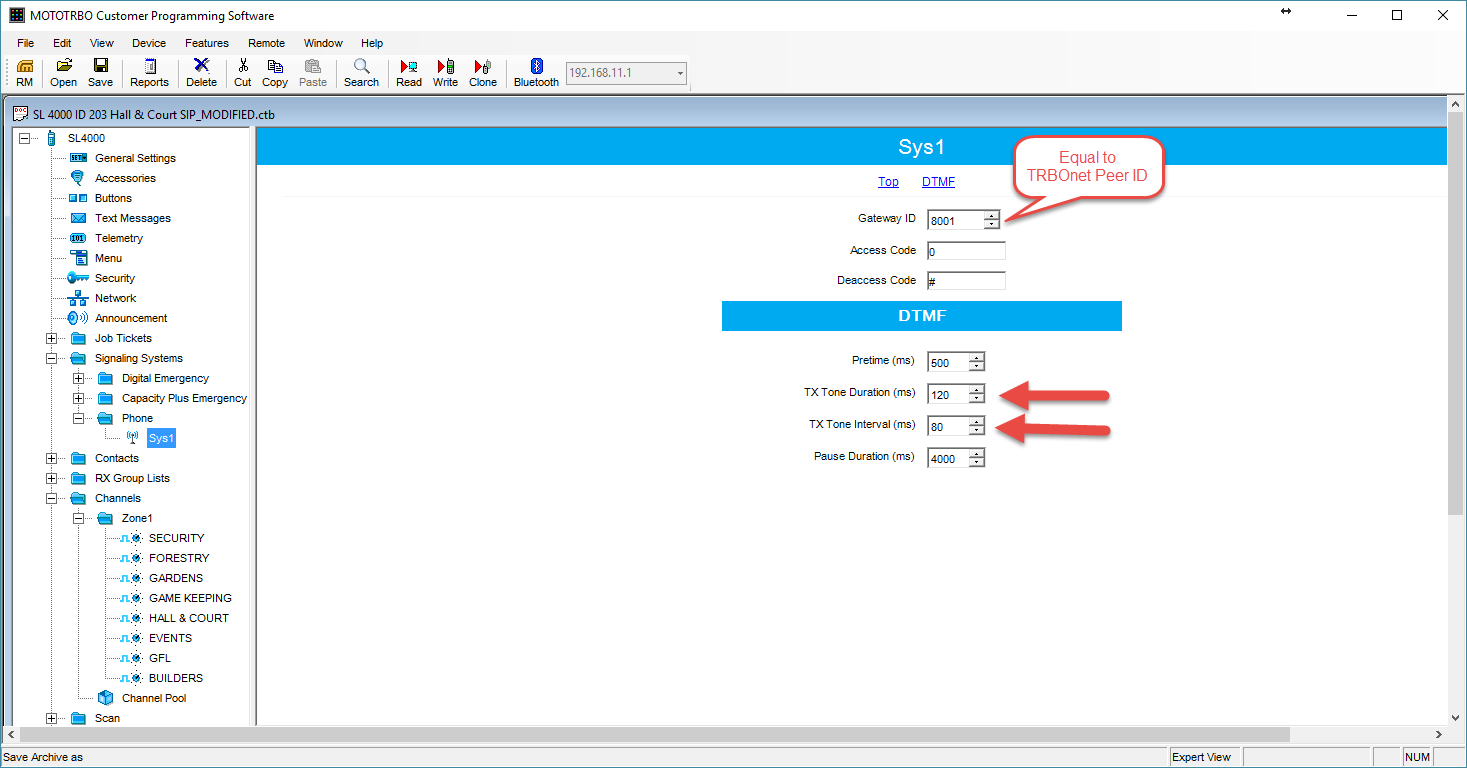
Task: Click the Delete toolbar icon
Action: pyautogui.click(x=201, y=73)
